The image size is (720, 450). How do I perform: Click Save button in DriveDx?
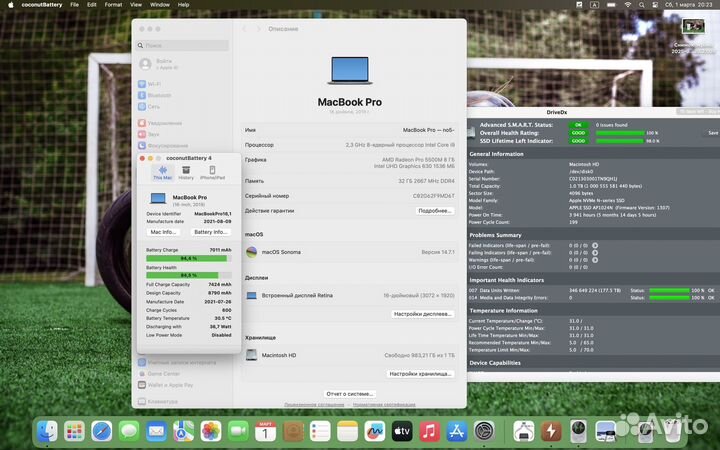(712, 133)
